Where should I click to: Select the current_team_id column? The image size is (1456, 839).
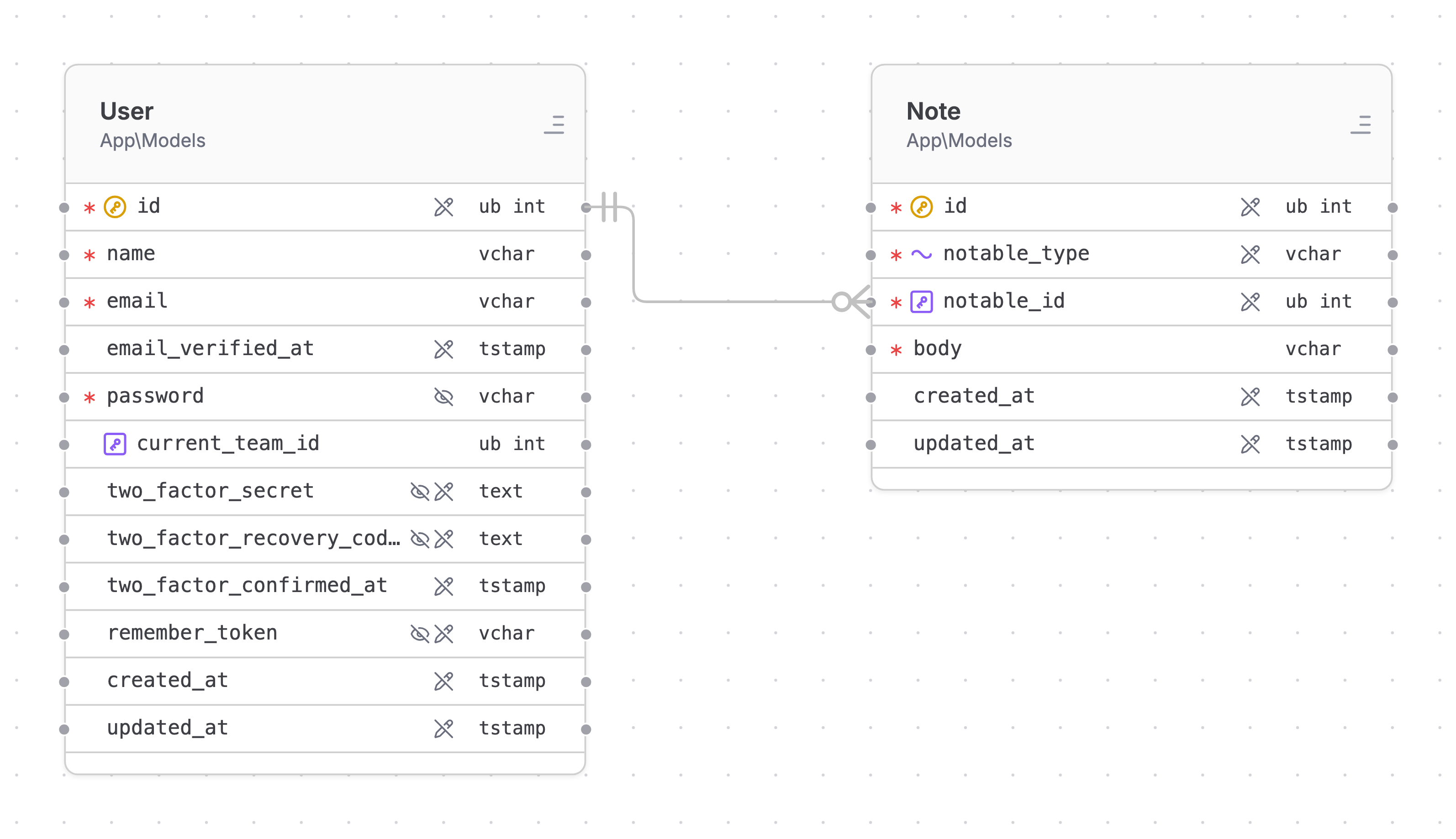pos(325,444)
